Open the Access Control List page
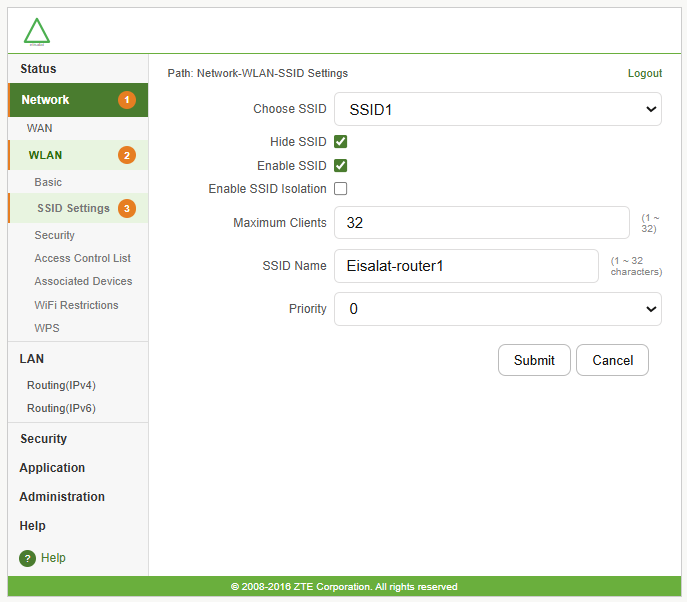This screenshot has width=687, height=602. [x=82, y=259]
